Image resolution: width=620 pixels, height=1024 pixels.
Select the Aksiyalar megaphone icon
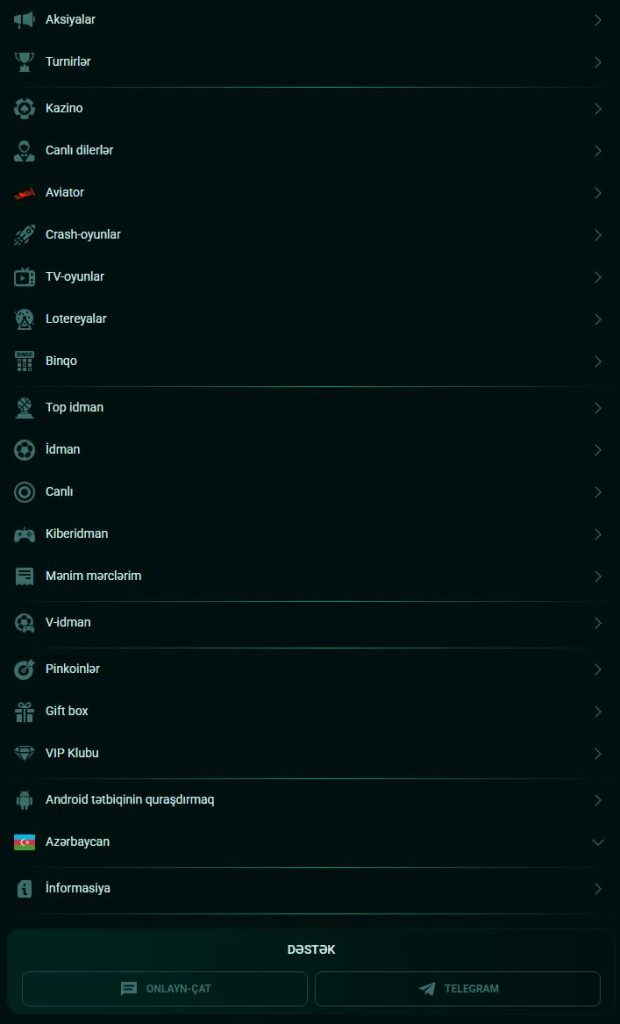(24, 19)
